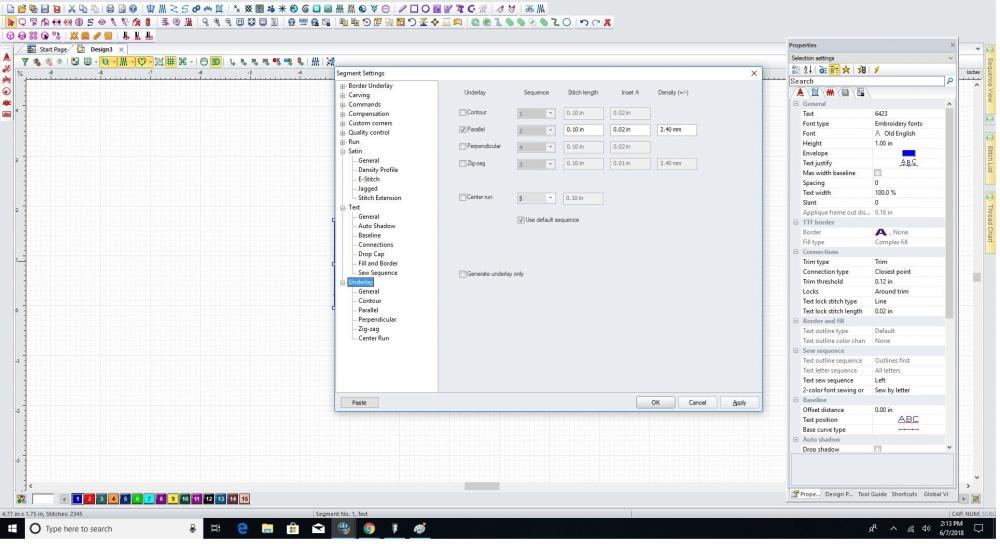The height and width of the screenshot is (544, 1000).
Task: Switch to the Start Page tab
Action: 50,49
